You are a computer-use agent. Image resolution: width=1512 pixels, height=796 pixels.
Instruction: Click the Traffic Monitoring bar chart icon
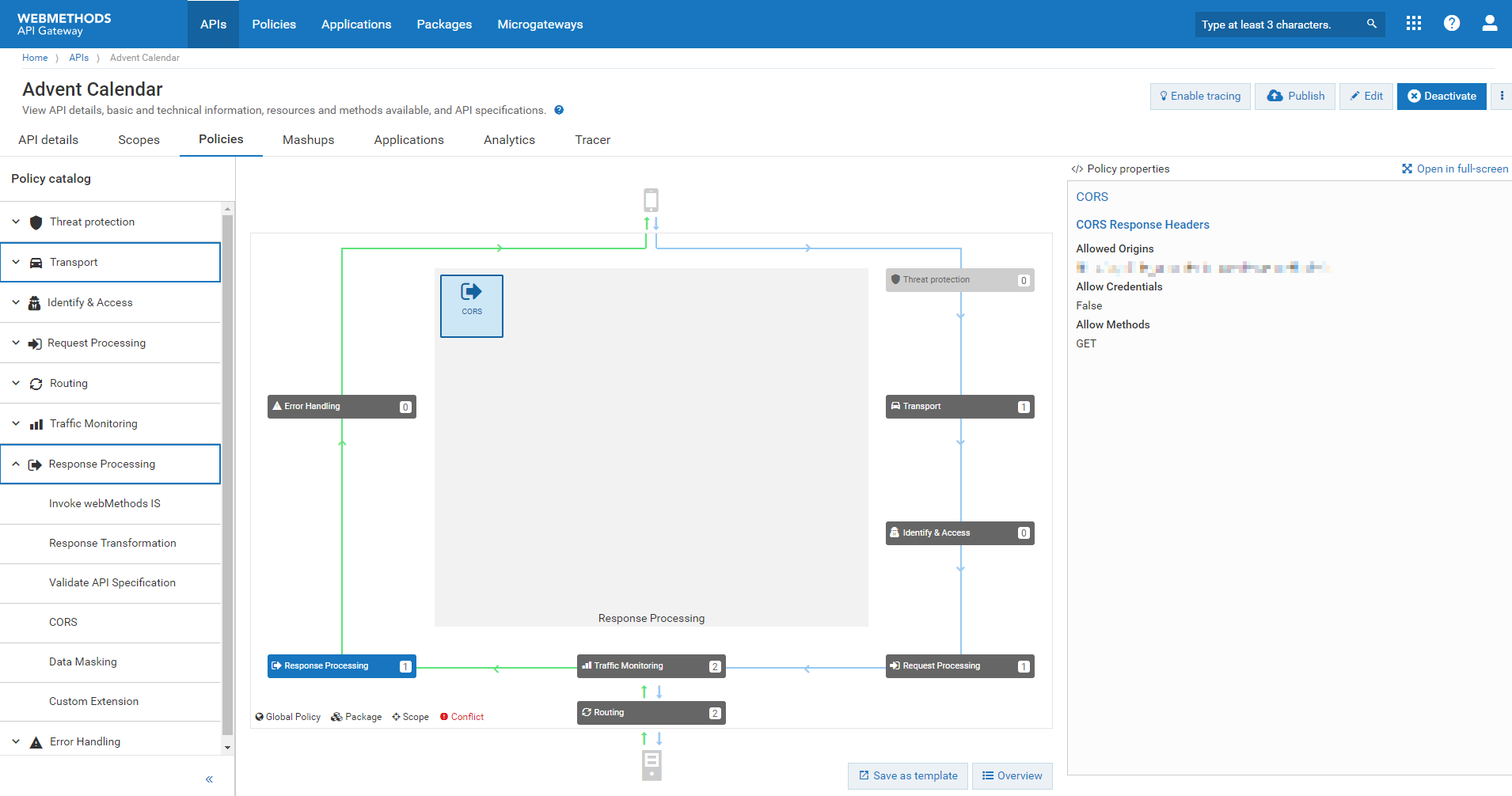36,424
